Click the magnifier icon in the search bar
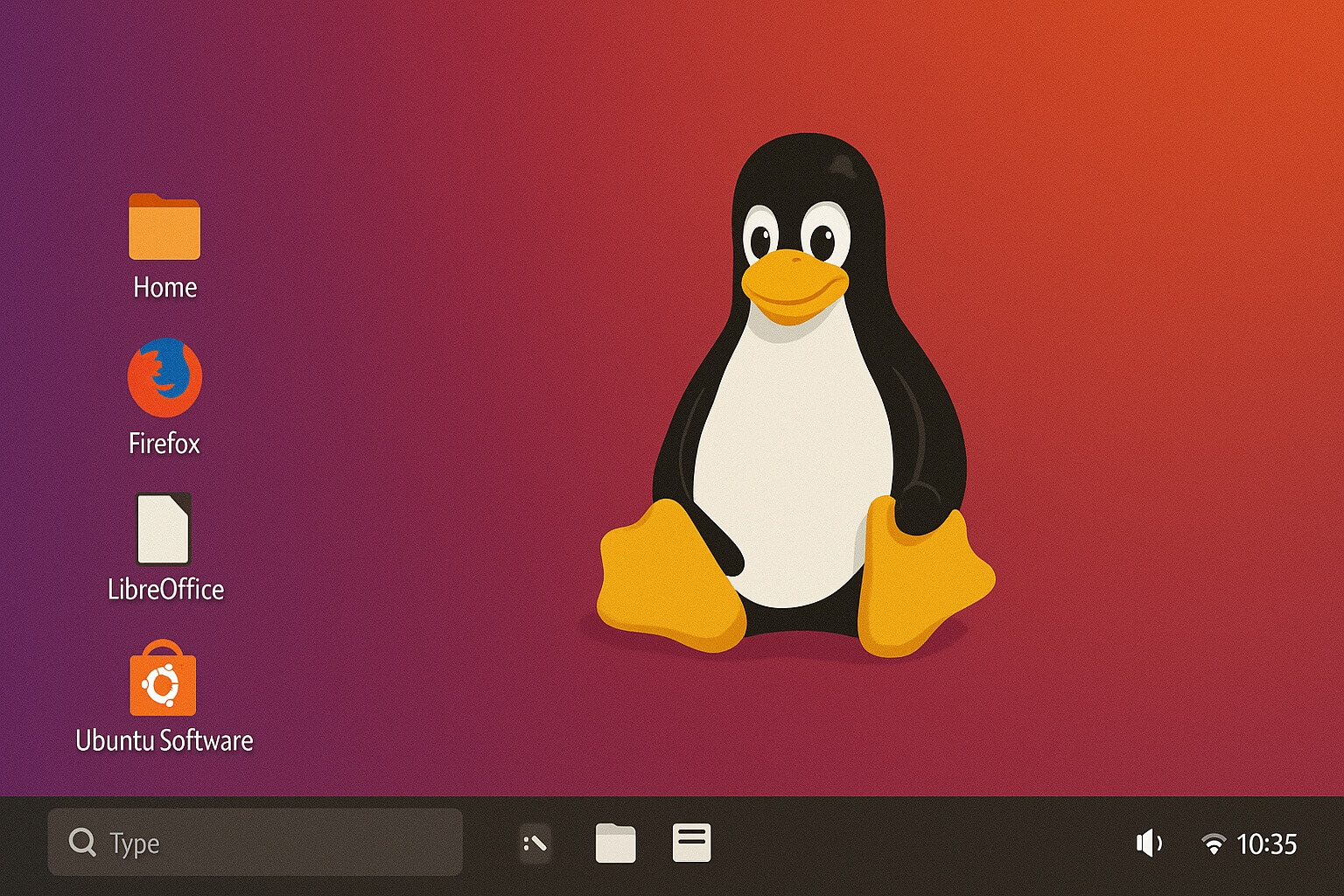The image size is (1344, 896). 82,843
